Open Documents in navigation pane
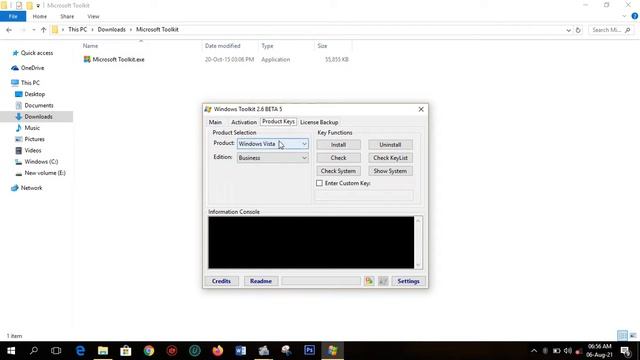Viewport: 640px width, 360px height. tap(39, 105)
